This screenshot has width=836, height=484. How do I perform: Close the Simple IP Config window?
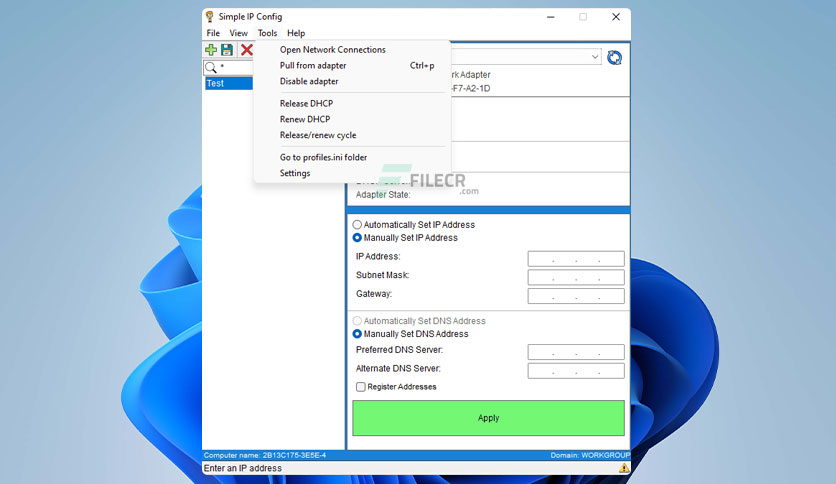[x=616, y=17]
